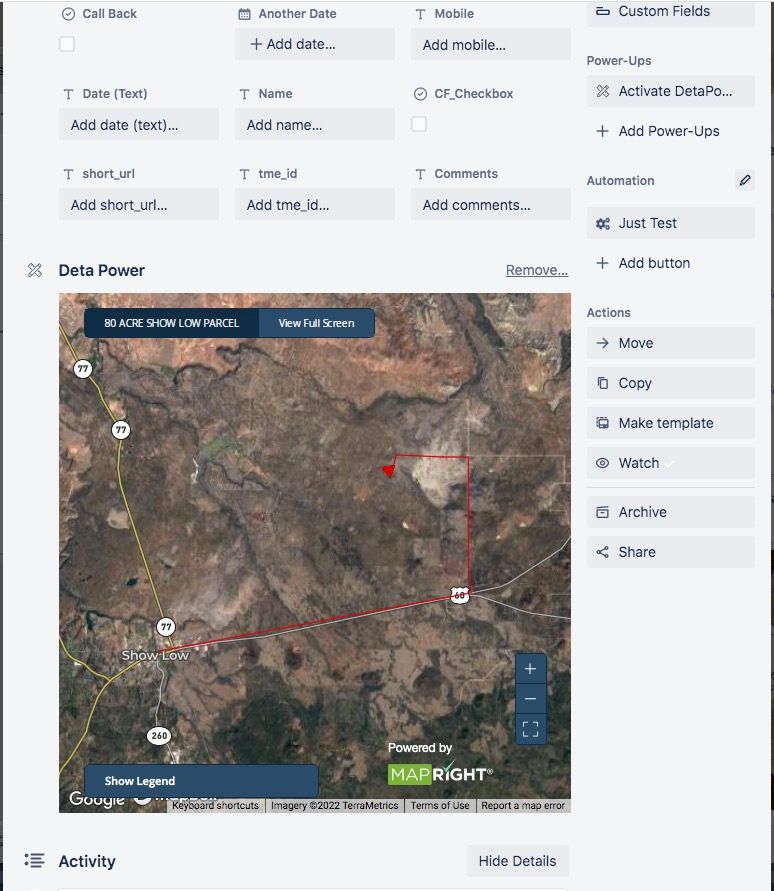This screenshot has width=774, height=891.
Task: Run the Just Test automation button
Action: [x=671, y=223]
